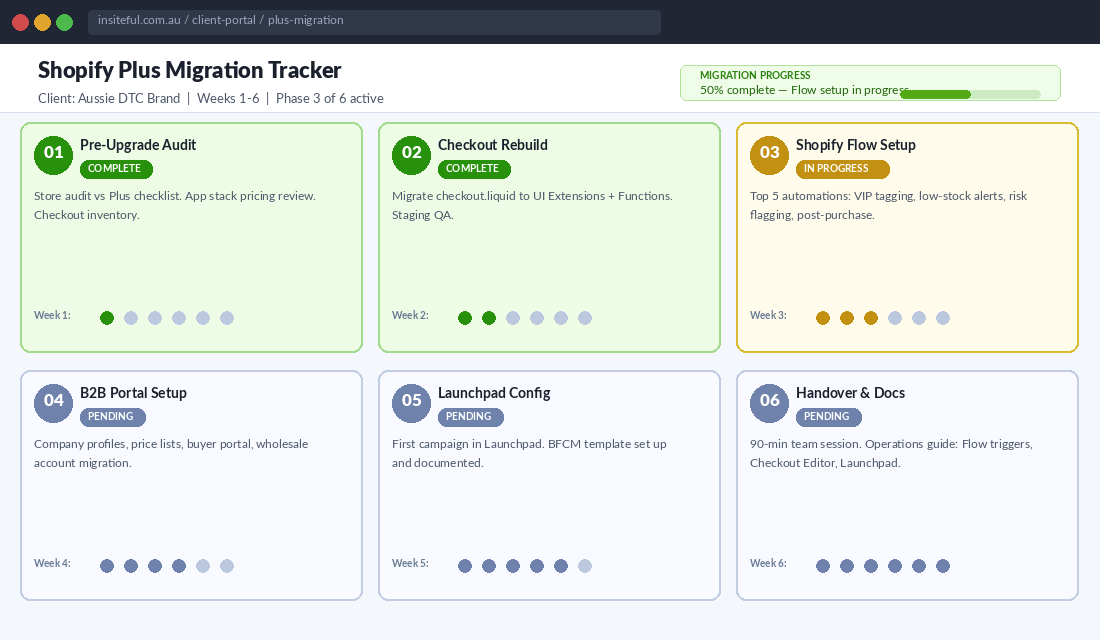Click the sixth light dot in Week 5 row

(584, 566)
